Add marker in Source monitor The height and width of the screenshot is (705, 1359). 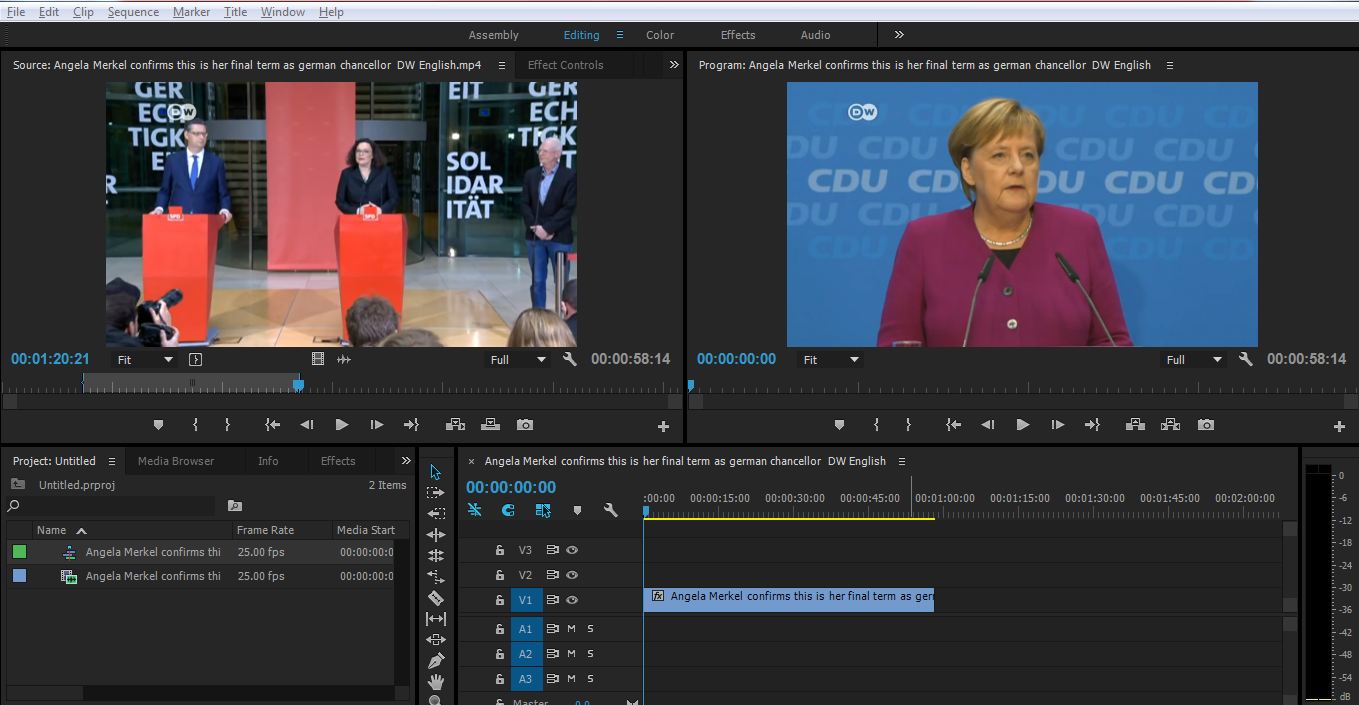158,424
